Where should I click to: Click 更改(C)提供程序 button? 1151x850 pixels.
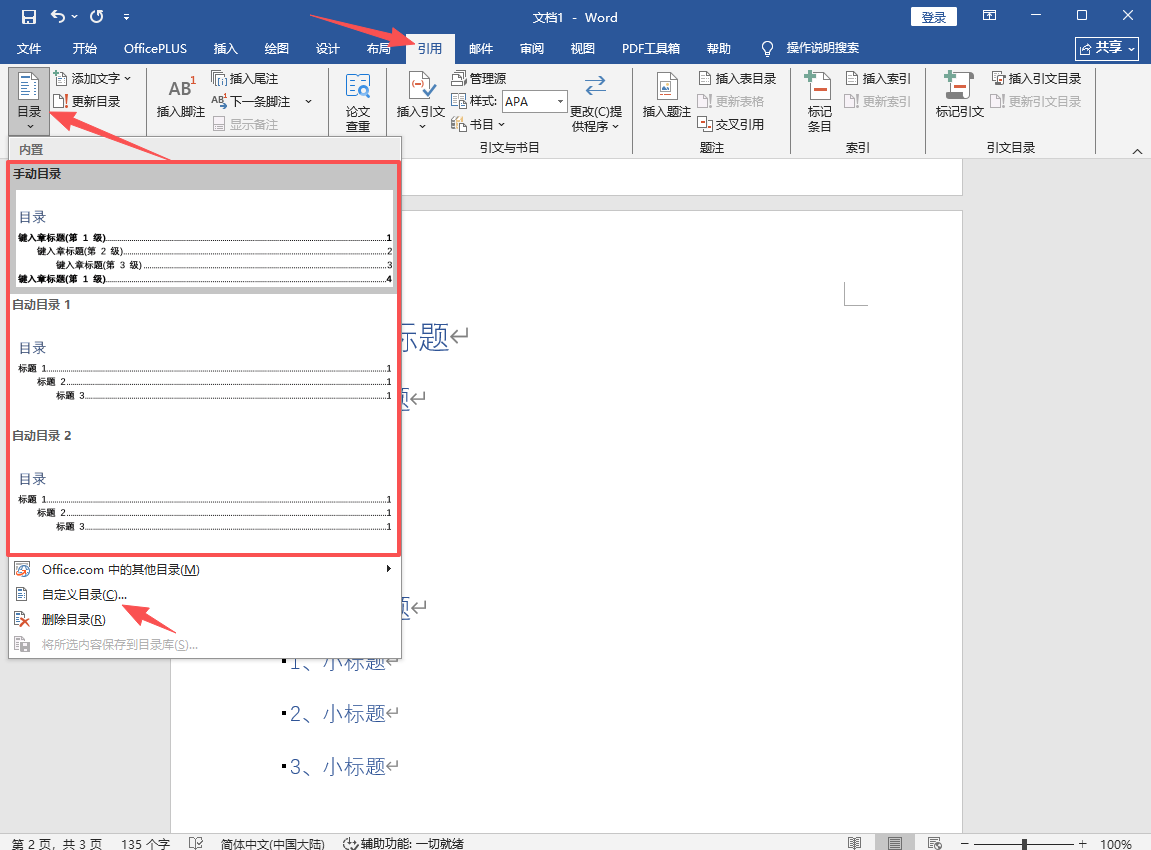(595, 102)
